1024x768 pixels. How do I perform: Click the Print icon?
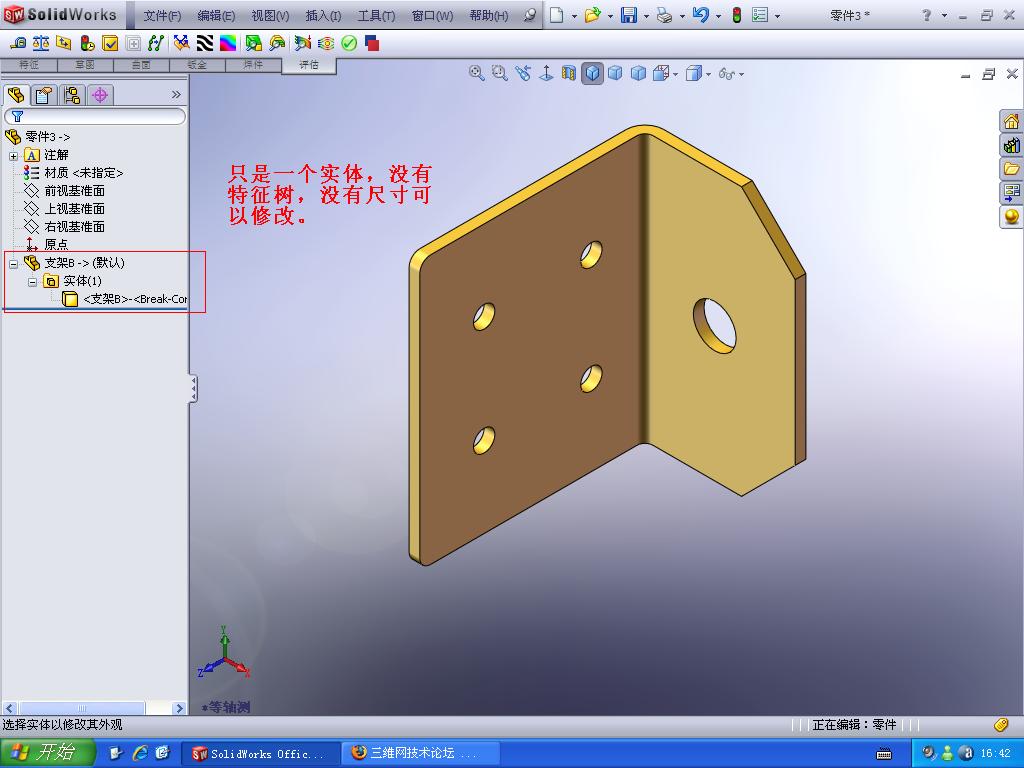tap(664, 15)
